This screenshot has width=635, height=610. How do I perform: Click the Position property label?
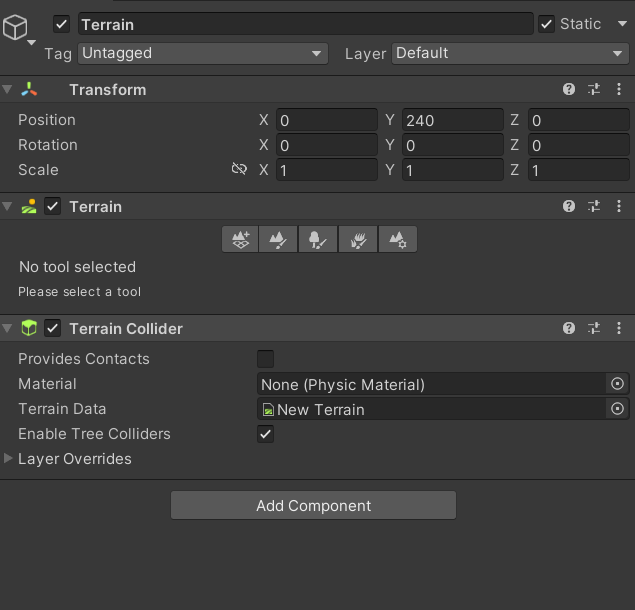47,120
